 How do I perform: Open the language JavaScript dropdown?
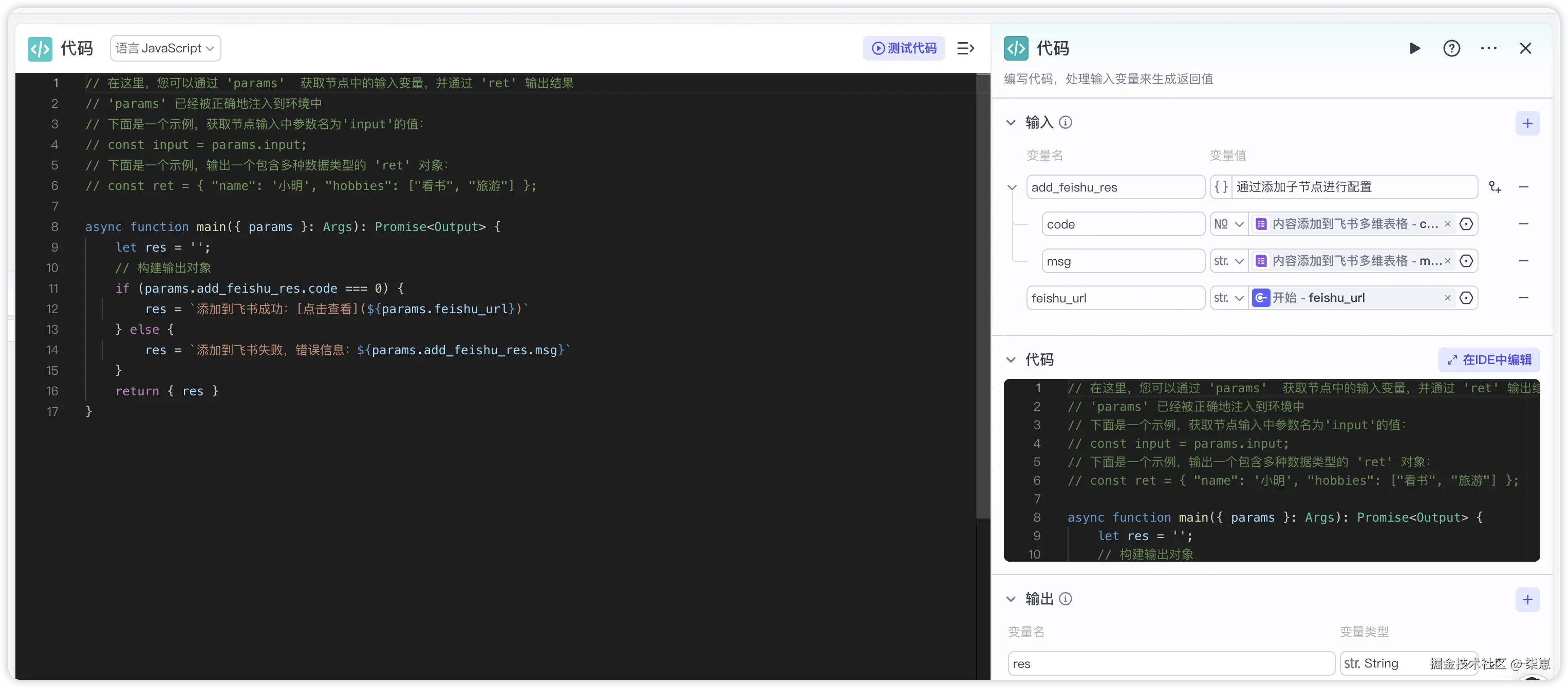[x=165, y=48]
